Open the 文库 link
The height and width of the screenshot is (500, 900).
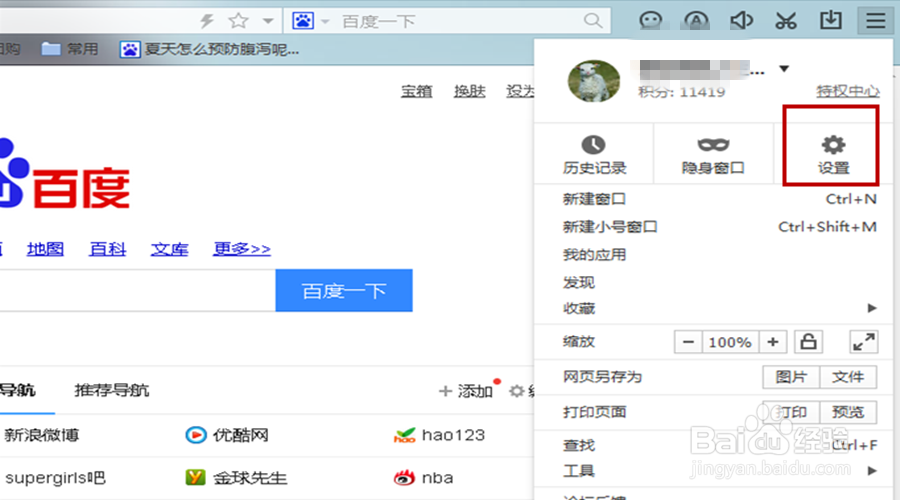click(169, 249)
